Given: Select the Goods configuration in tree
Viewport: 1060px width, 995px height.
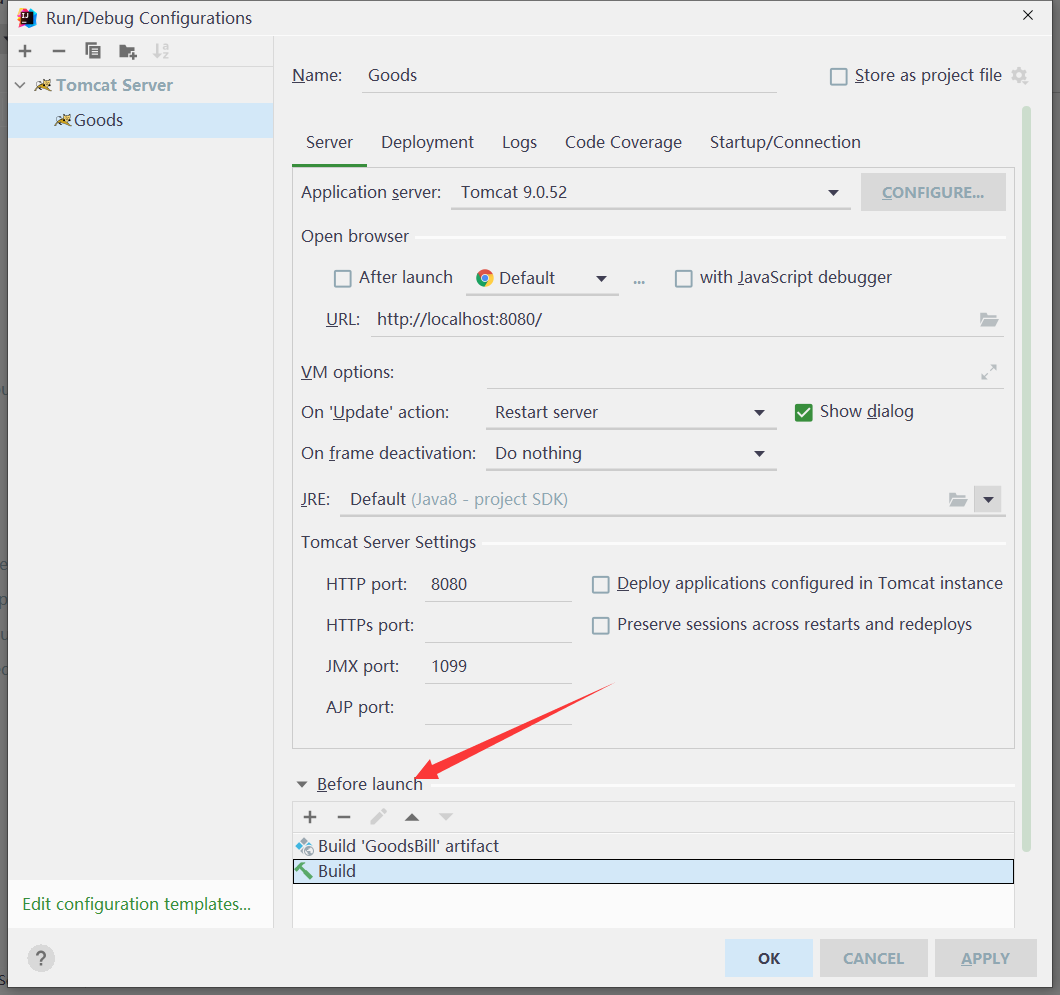Looking at the screenshot, I should (141, 120).
